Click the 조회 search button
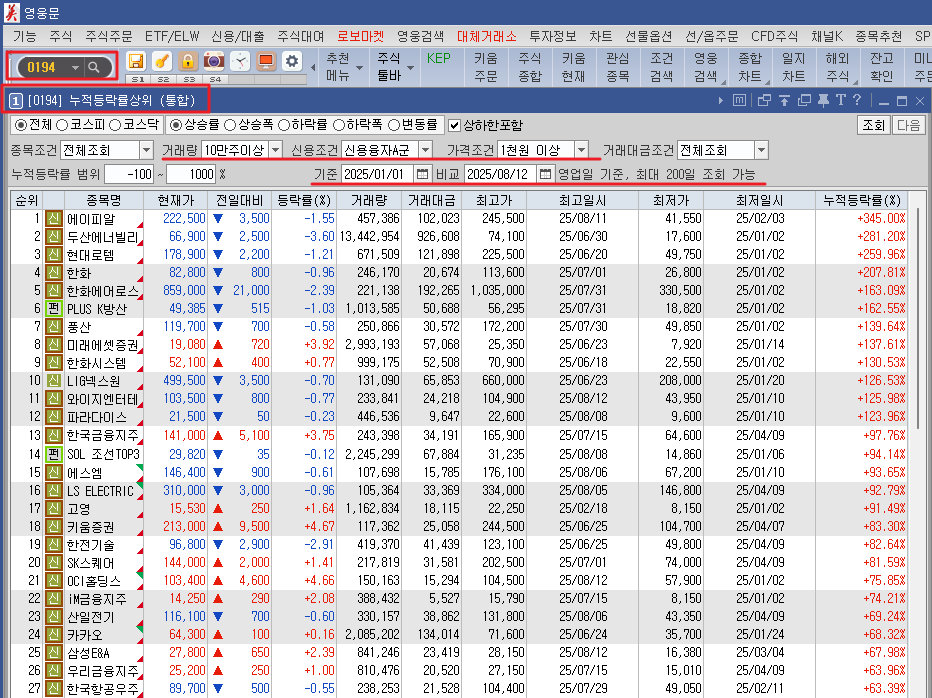This screenshot has width=932, height=698. pos(873,125)
